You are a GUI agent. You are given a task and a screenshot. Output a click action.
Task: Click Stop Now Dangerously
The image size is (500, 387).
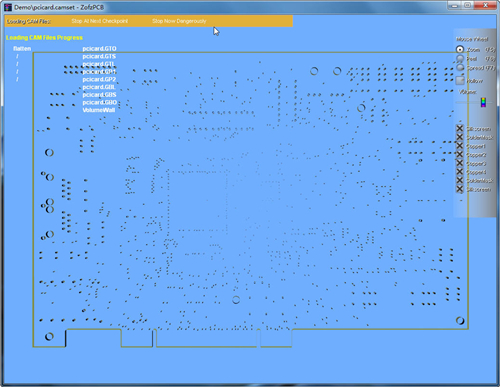[179, 21]
